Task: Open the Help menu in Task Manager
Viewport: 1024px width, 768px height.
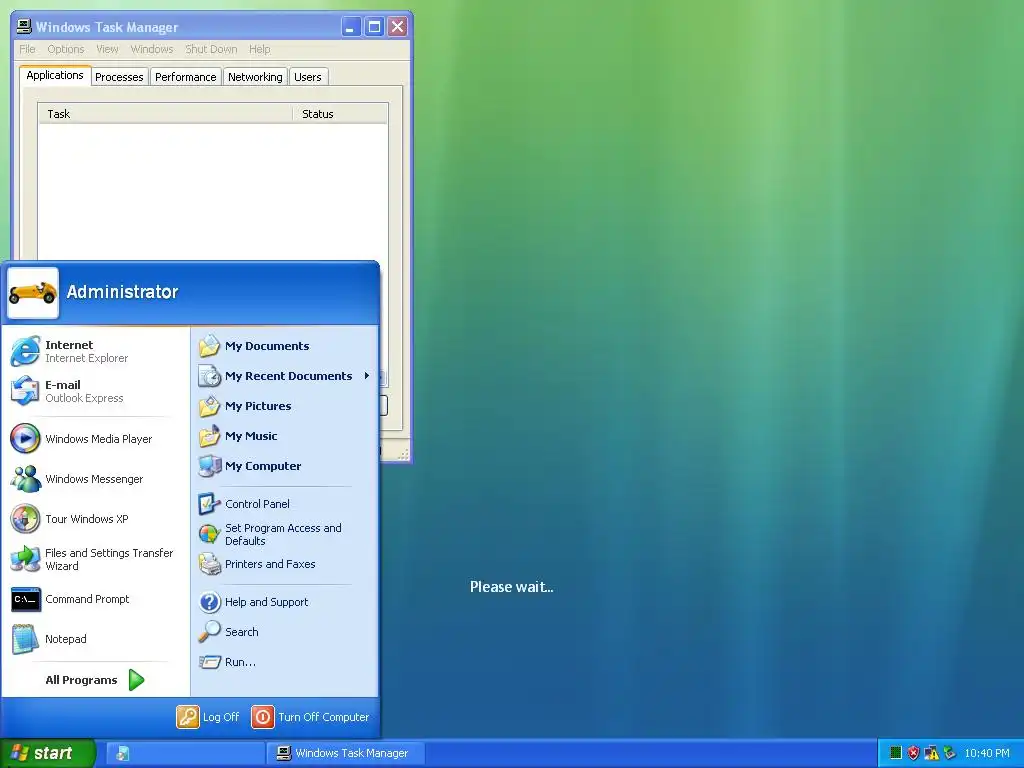Action: pyautogui.click(x=259, y=49)
